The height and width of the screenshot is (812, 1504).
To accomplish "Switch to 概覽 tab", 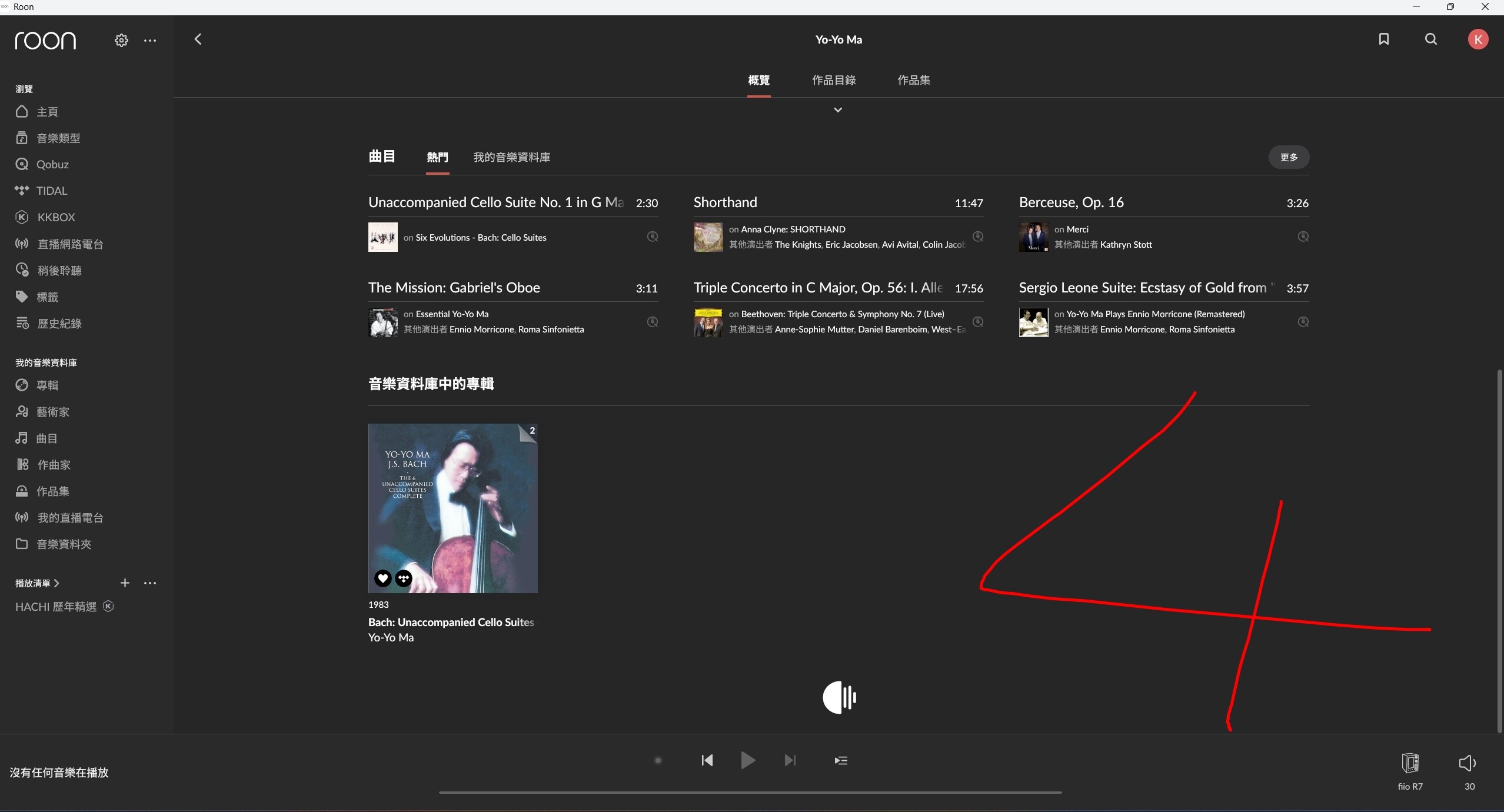I will pyautogui.click(x=758, y=80).
